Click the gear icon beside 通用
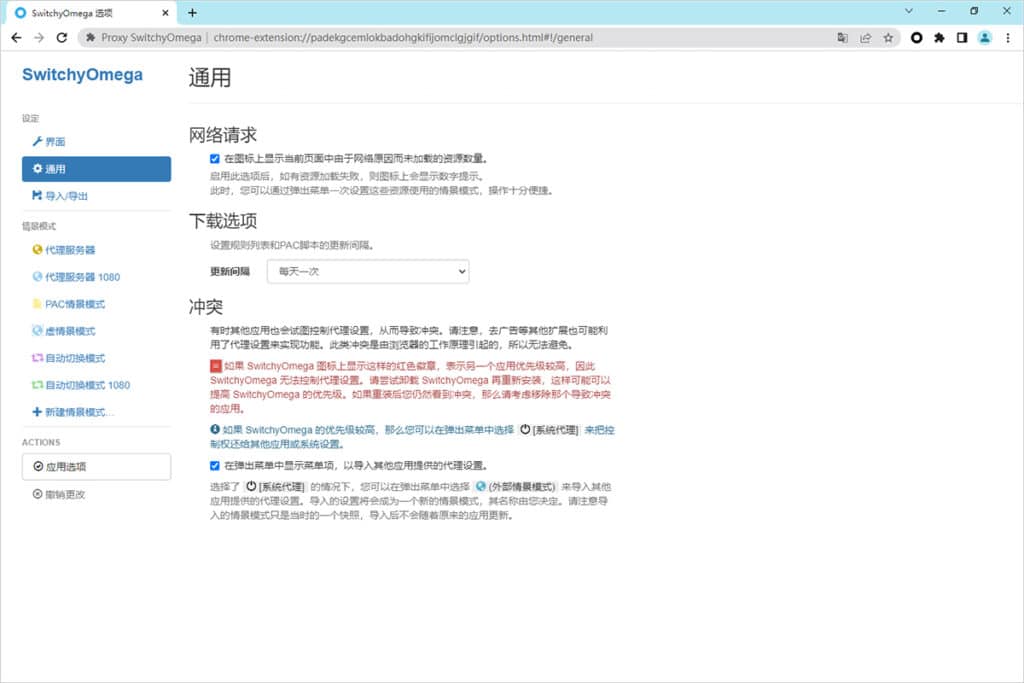Image resolution: width=1024 pixels, height=683 pixels. coord(37,168)
